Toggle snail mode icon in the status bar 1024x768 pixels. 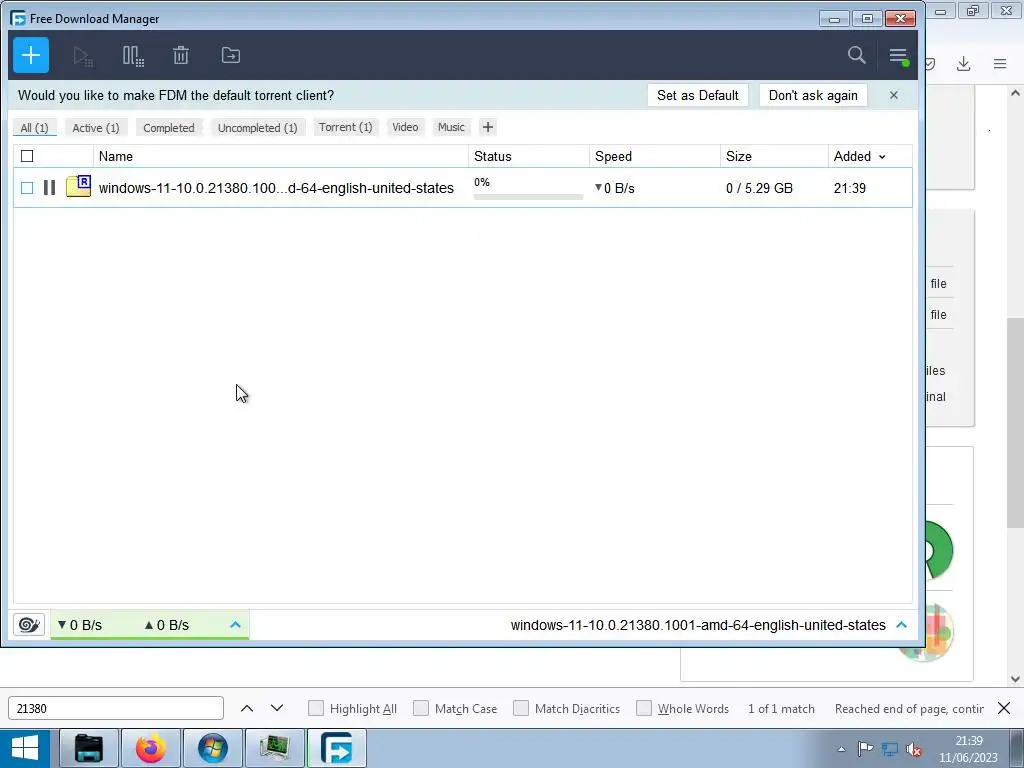coord(29,625)
